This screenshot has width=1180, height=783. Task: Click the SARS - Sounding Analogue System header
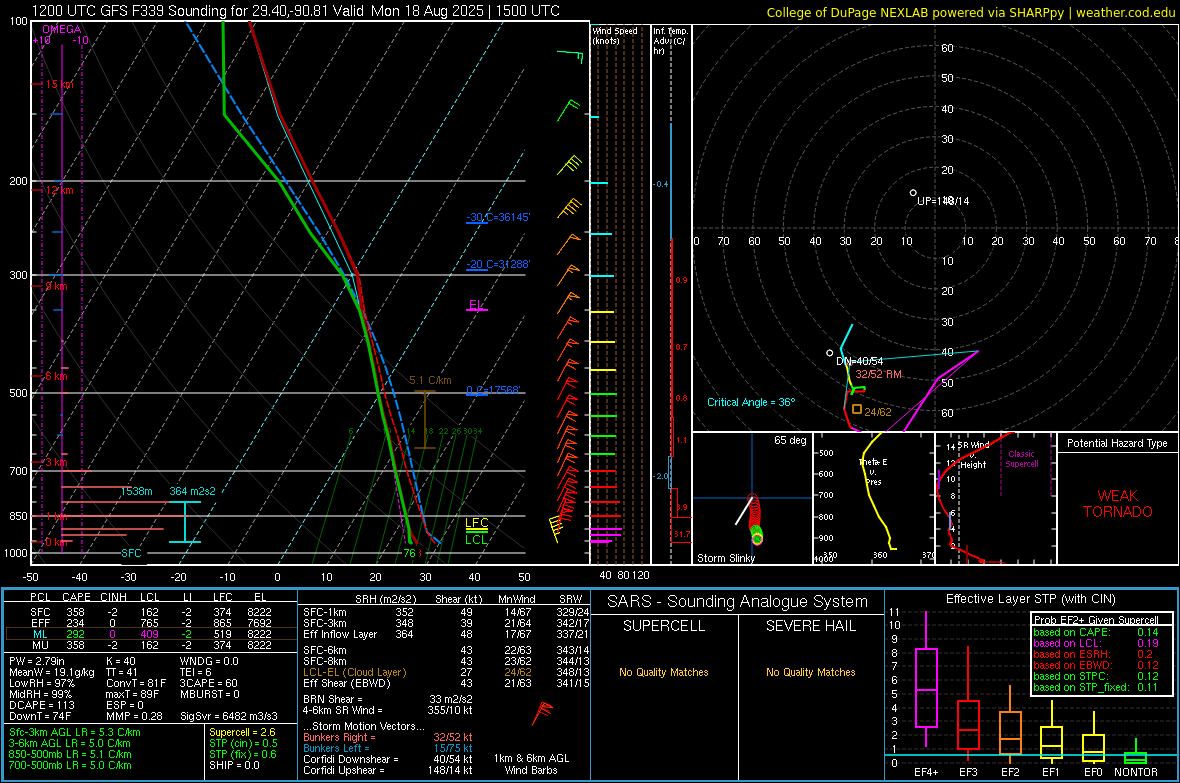(x=738, y=601)
